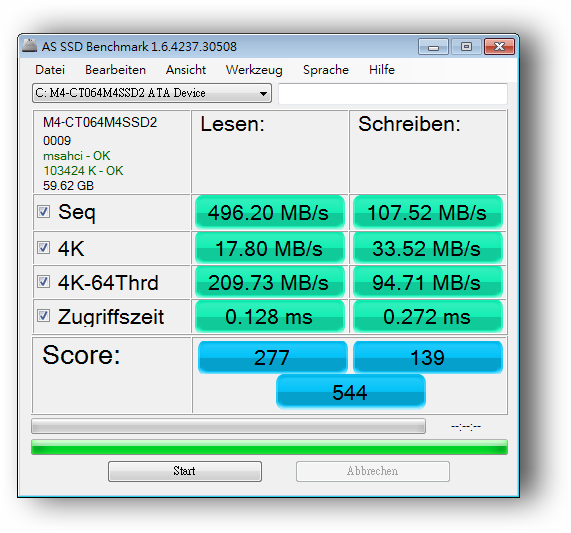The width and height of the screenshot is (571, 533).
Task: Click the read score 277
Action: tap(272, 357)
